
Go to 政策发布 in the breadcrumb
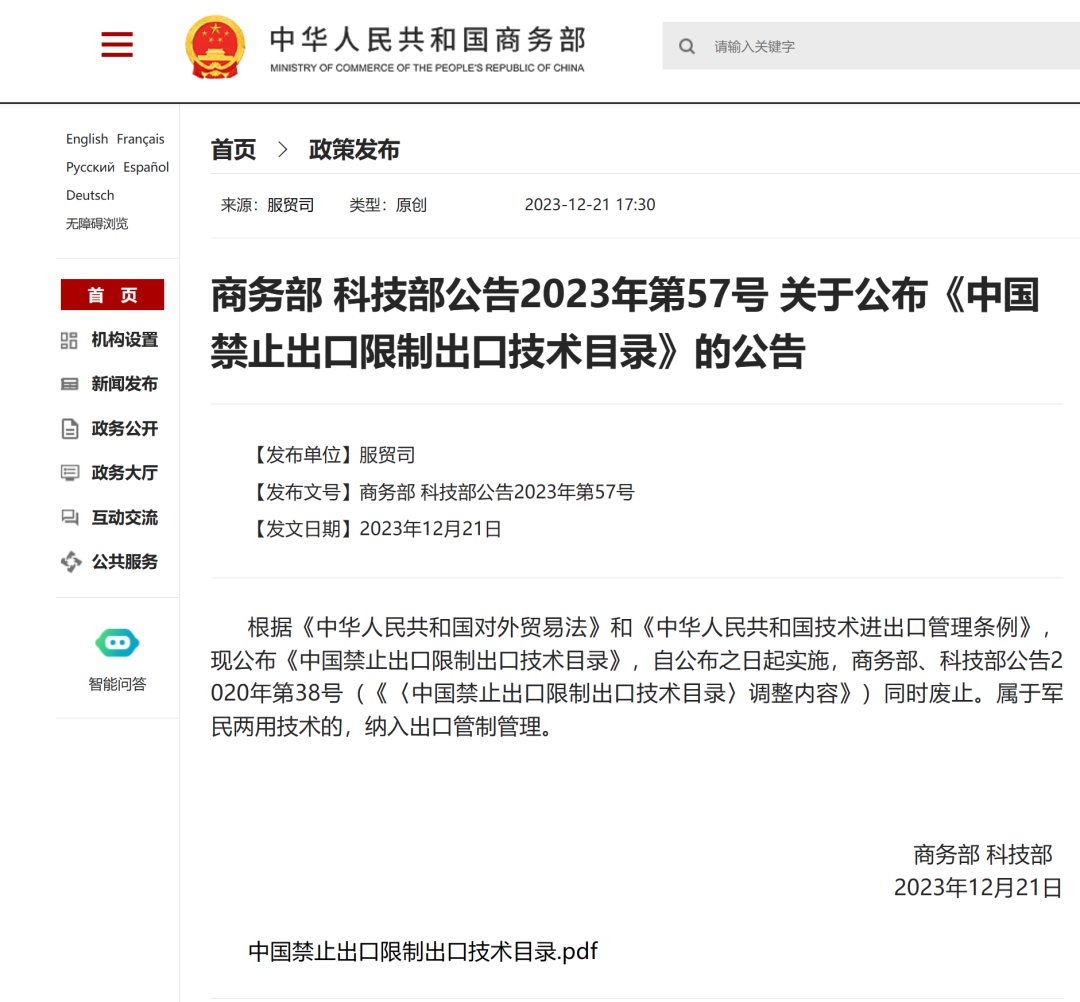point(354,149)
